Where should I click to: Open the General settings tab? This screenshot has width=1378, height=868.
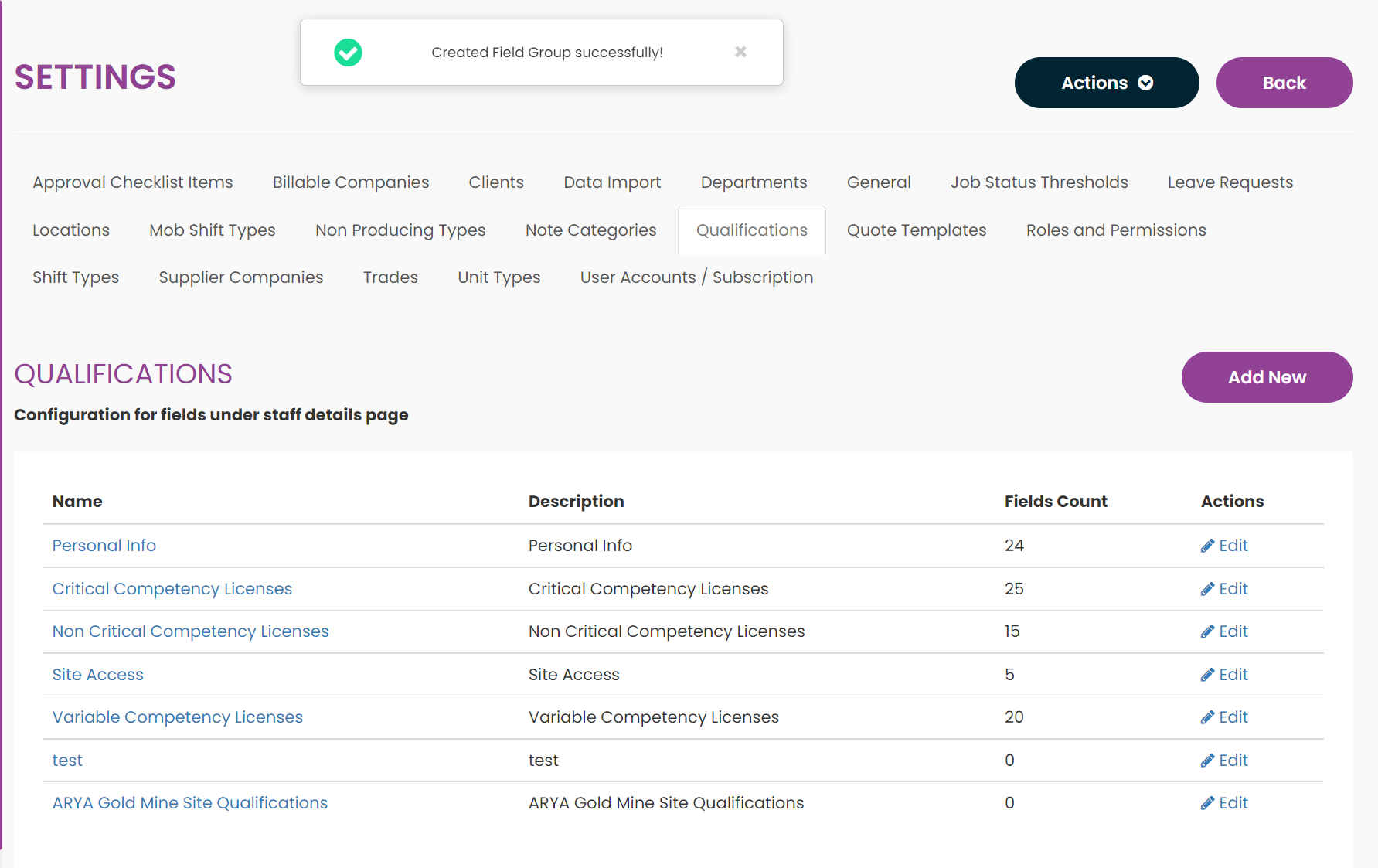coord(879,182)
